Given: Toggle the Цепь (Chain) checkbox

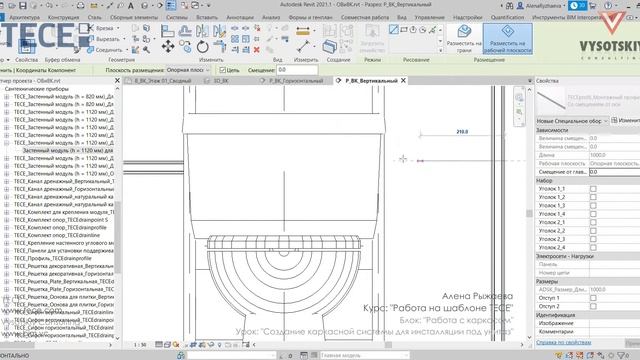Looking at the screenshot, I should point(222,70).
